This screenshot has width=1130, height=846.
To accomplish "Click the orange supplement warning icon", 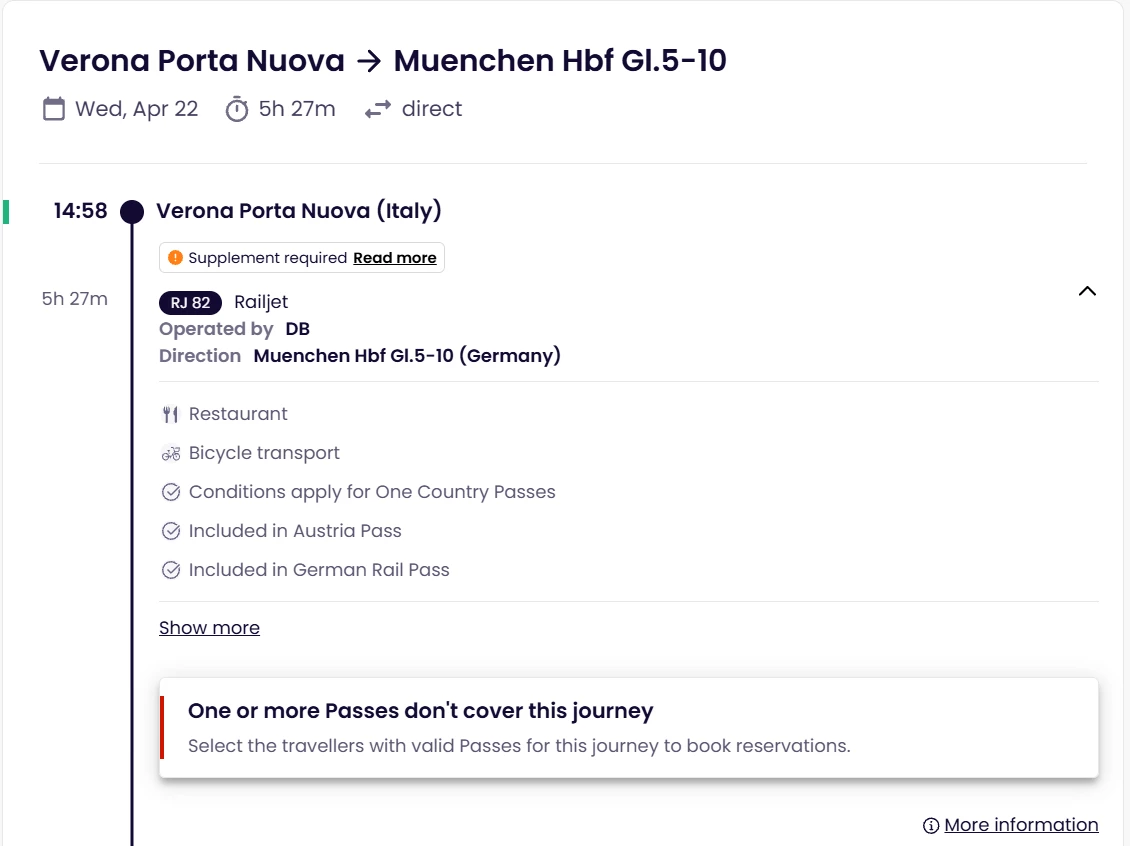I will coord(176,258).
